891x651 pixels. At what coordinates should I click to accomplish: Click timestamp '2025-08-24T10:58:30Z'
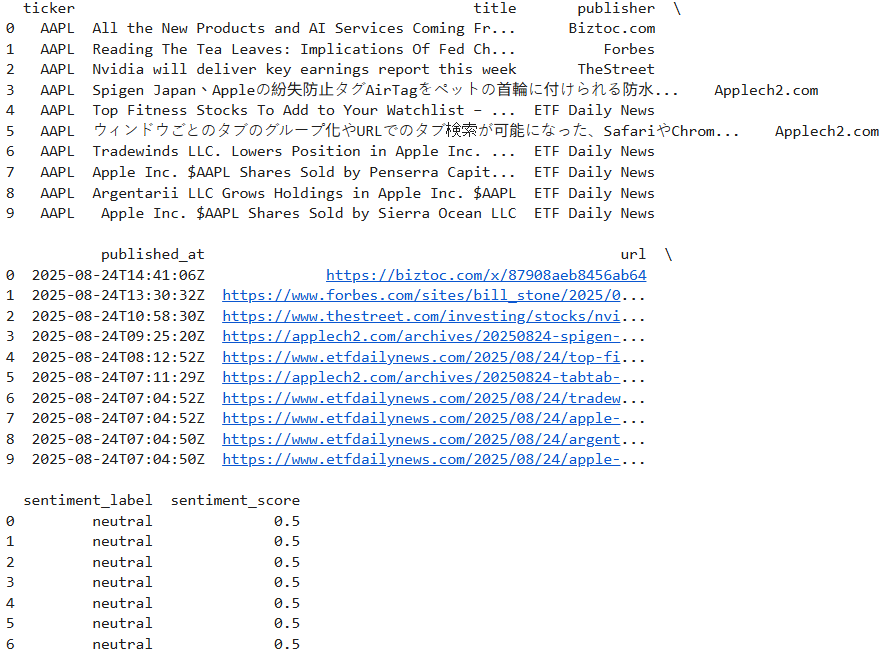(x=118, y=316)
